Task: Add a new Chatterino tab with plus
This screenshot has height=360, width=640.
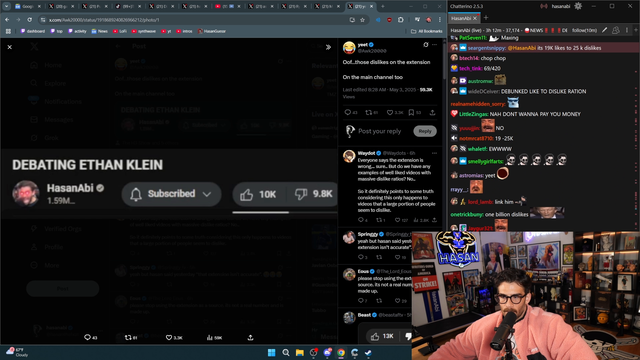Action: tap(486, 18)
